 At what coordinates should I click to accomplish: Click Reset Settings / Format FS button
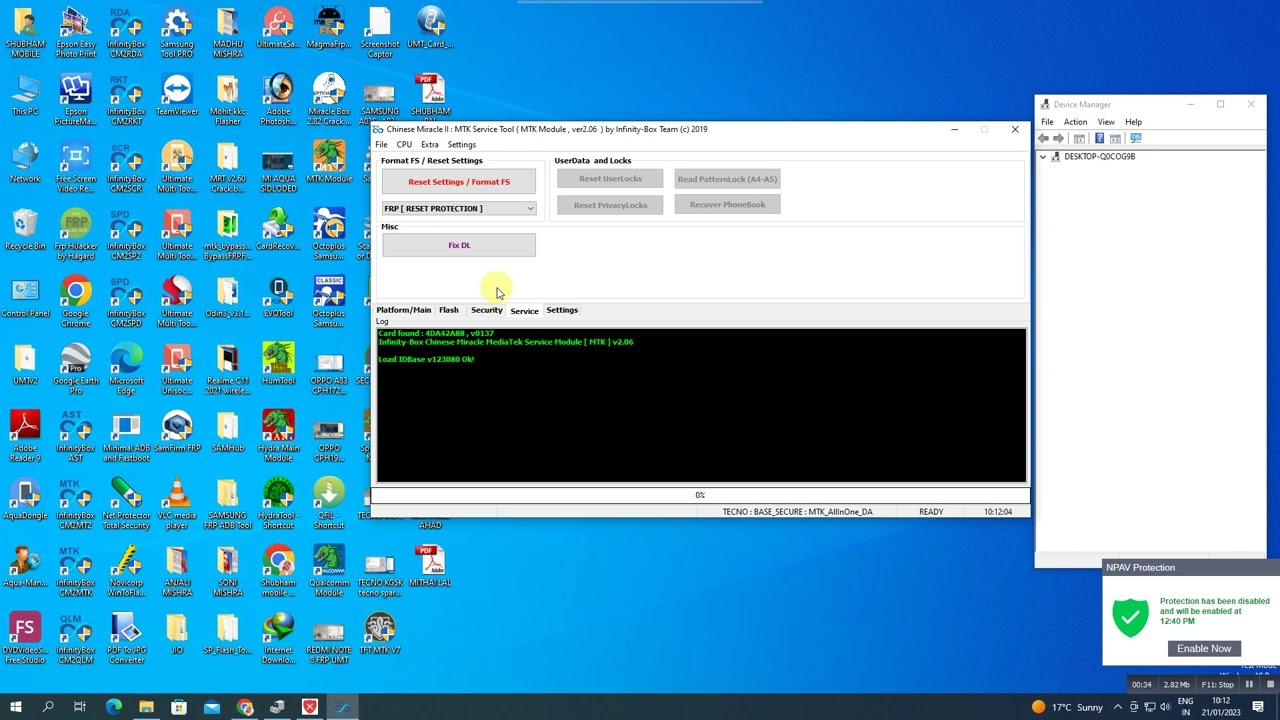coord(459,182)
